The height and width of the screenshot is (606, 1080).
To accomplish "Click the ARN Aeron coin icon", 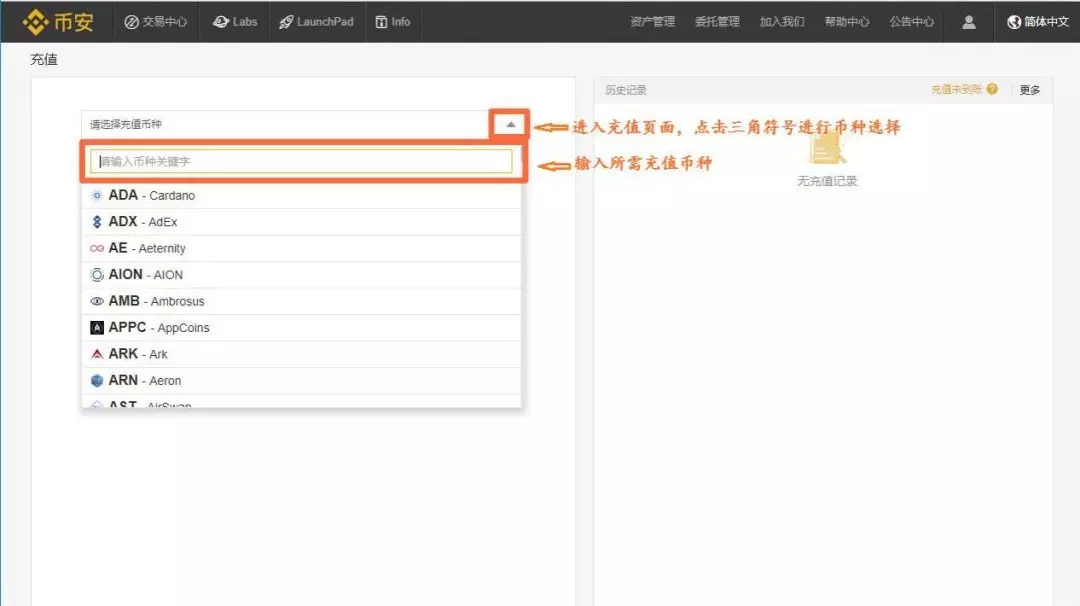I will tap(97, 381).
